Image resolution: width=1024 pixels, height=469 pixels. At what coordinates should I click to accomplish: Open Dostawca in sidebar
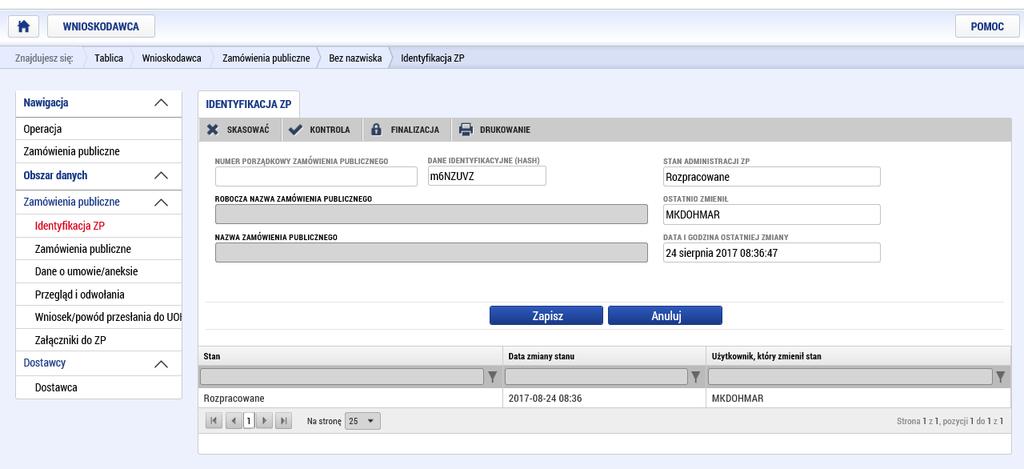pyautogui.click(x=99, y=387)
